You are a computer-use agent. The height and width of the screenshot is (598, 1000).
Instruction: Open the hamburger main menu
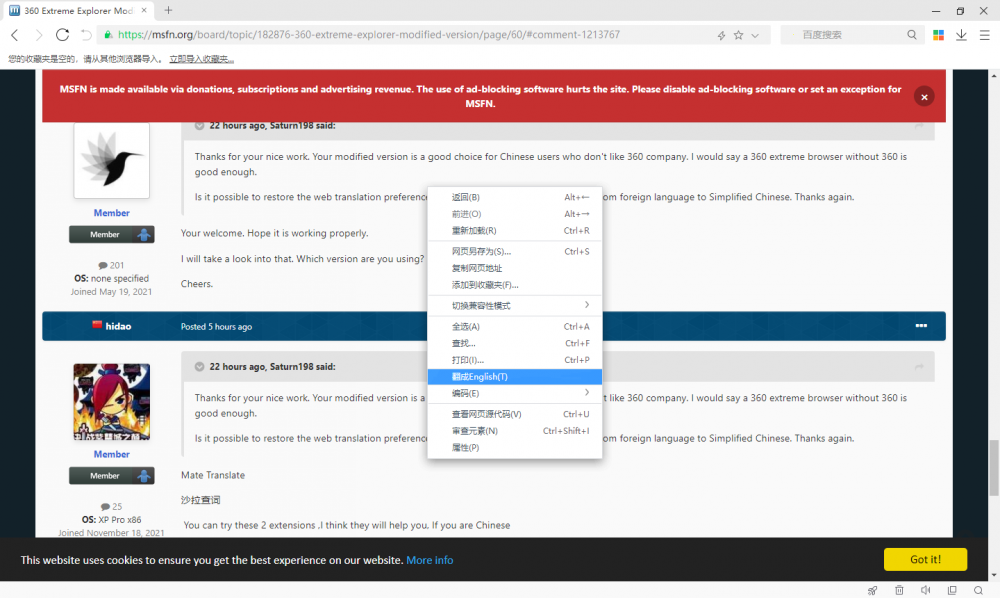tap(984, 35)
